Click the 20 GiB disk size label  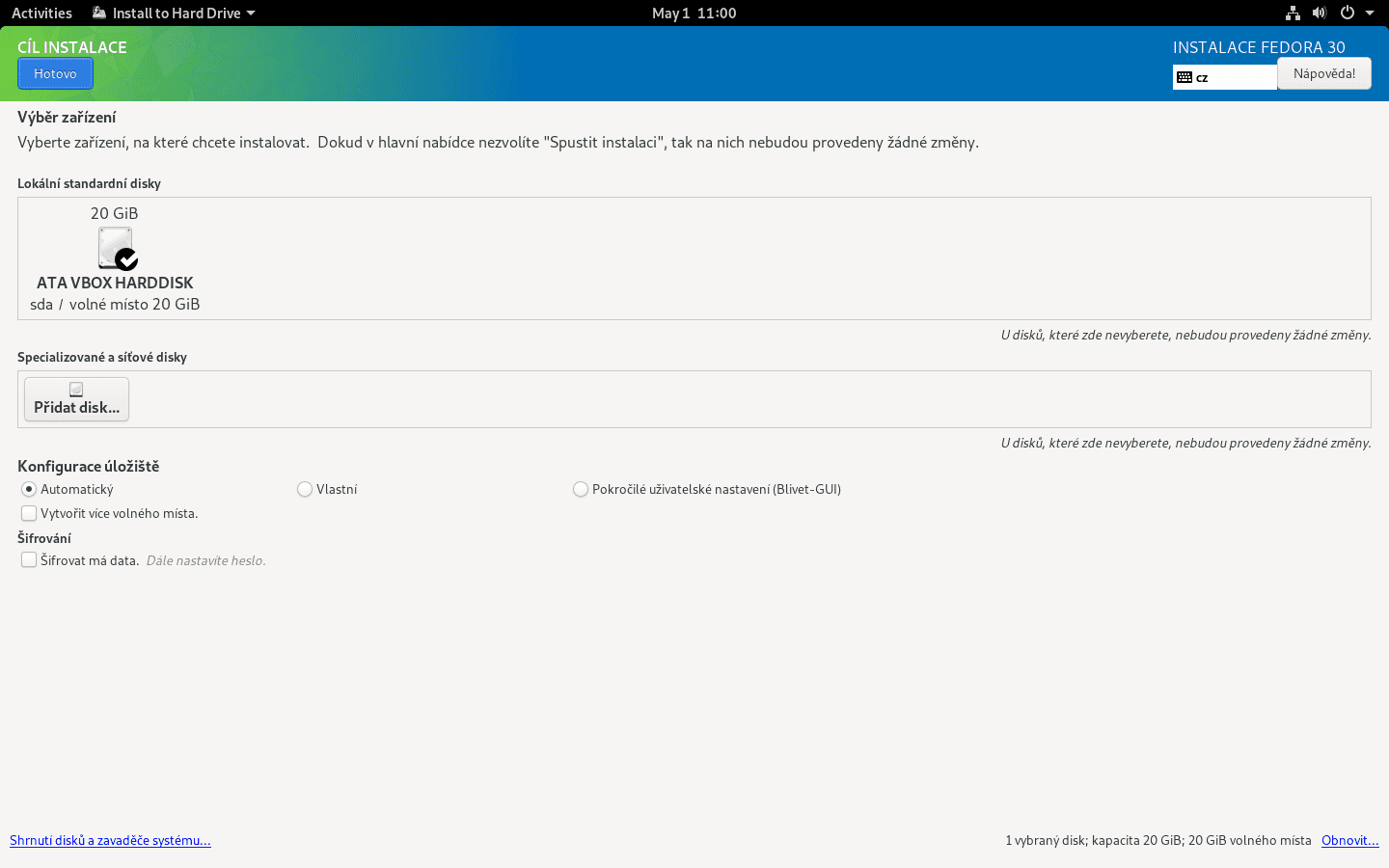[115, 213]
